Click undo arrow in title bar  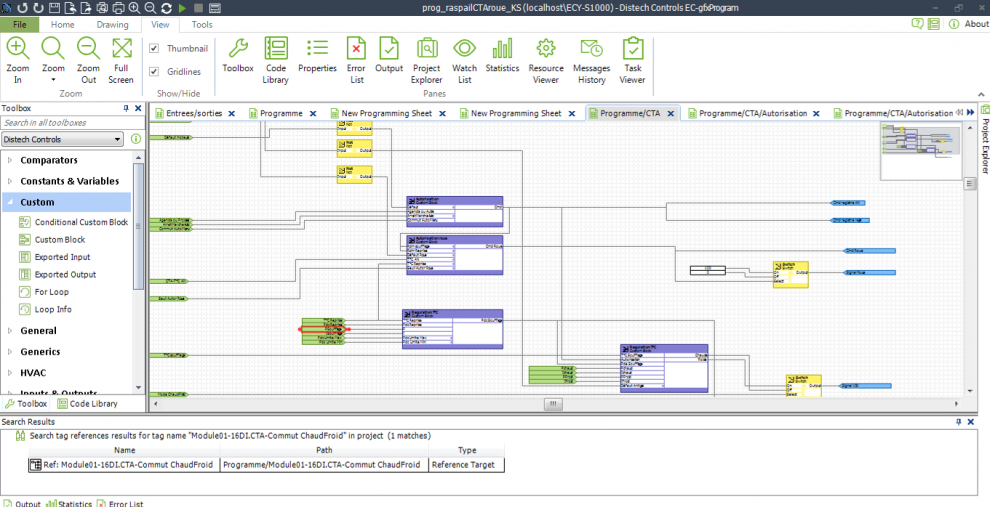click(x=23, y=8)
